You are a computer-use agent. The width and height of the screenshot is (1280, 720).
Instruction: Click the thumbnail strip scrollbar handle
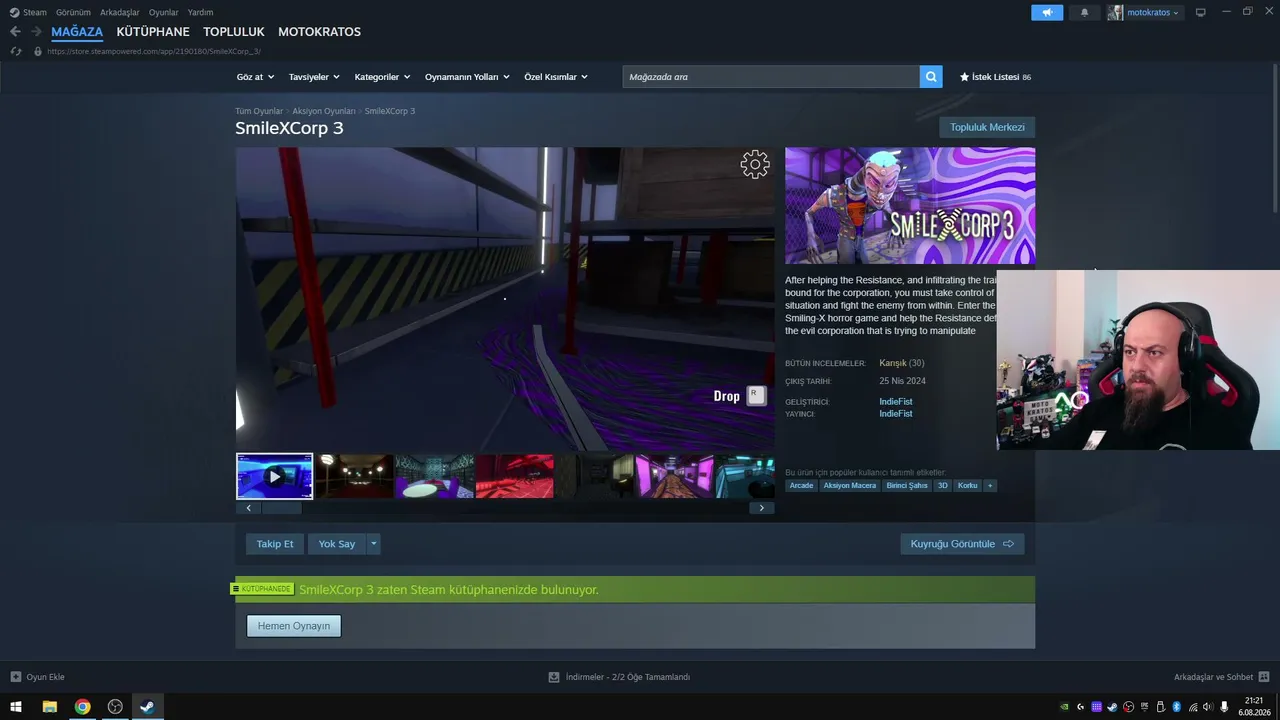point(282,508)
